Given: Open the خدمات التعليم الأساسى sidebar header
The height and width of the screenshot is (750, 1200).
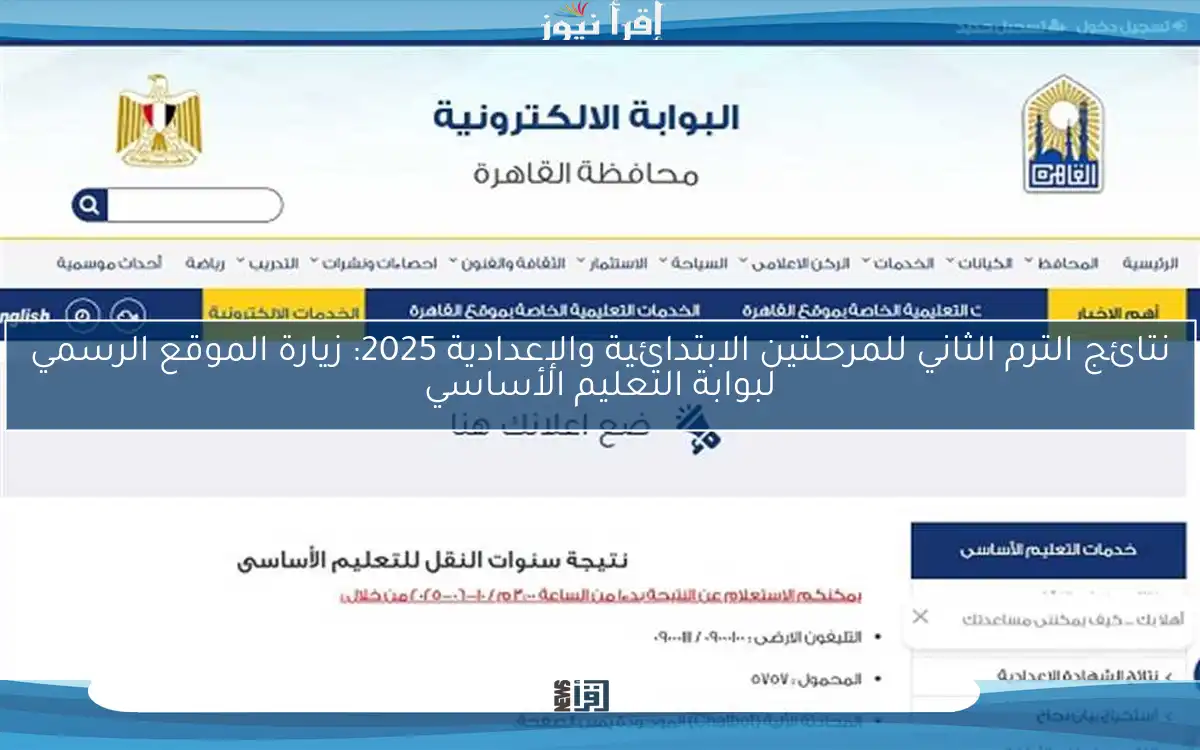Looking at the screenshot, I should (1048, 550).
